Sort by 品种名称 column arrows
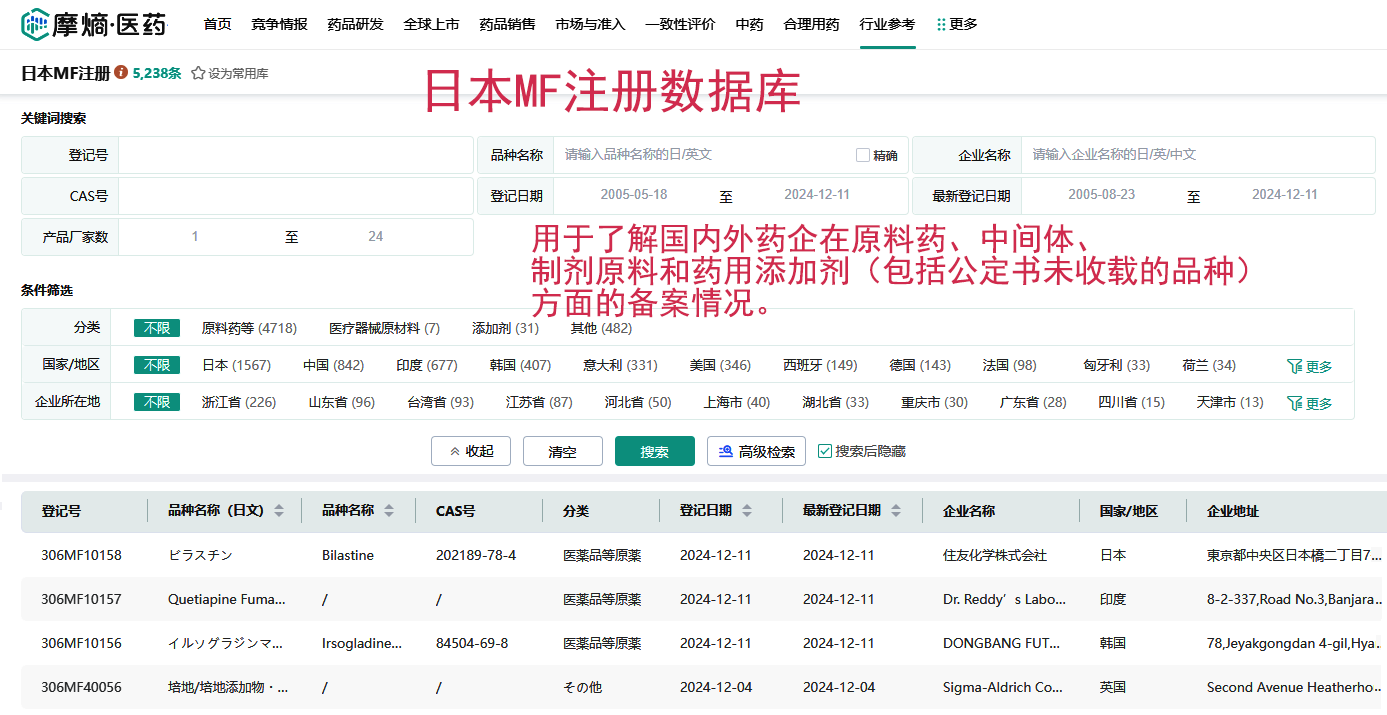 pos(389,511)
